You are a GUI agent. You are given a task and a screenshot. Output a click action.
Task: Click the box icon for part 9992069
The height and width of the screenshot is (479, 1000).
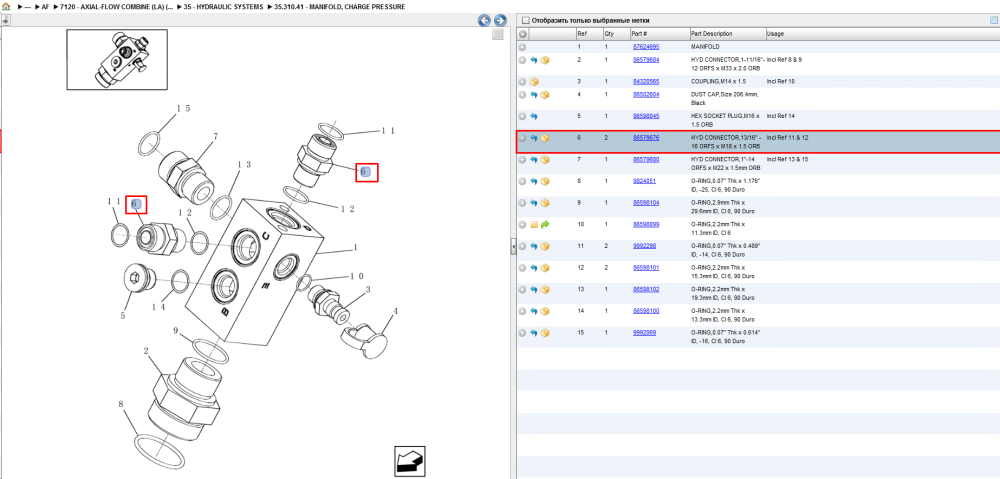tap(545, 333)
